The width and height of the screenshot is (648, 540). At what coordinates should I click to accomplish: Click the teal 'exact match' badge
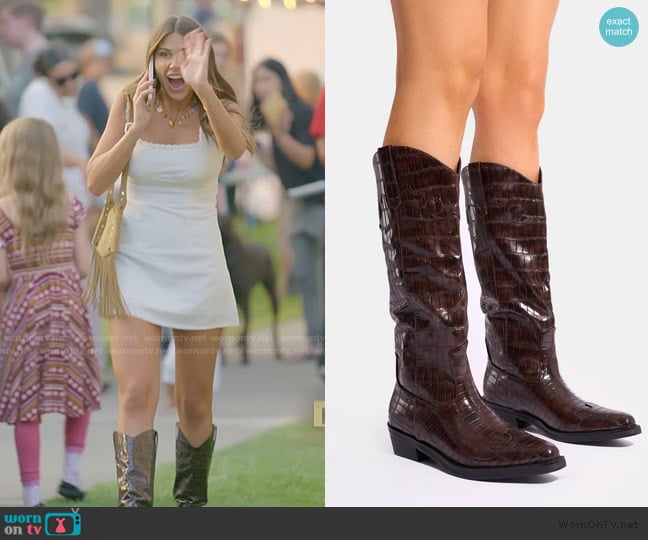coord(619,26)
